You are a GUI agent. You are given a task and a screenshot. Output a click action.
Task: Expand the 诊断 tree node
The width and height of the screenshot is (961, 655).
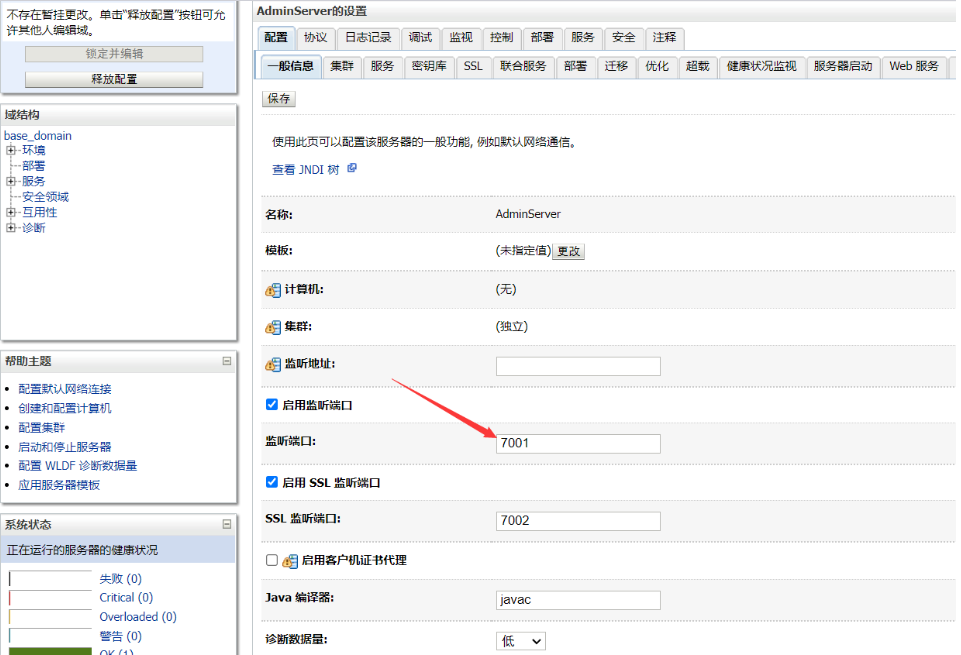tap(11, 227)
